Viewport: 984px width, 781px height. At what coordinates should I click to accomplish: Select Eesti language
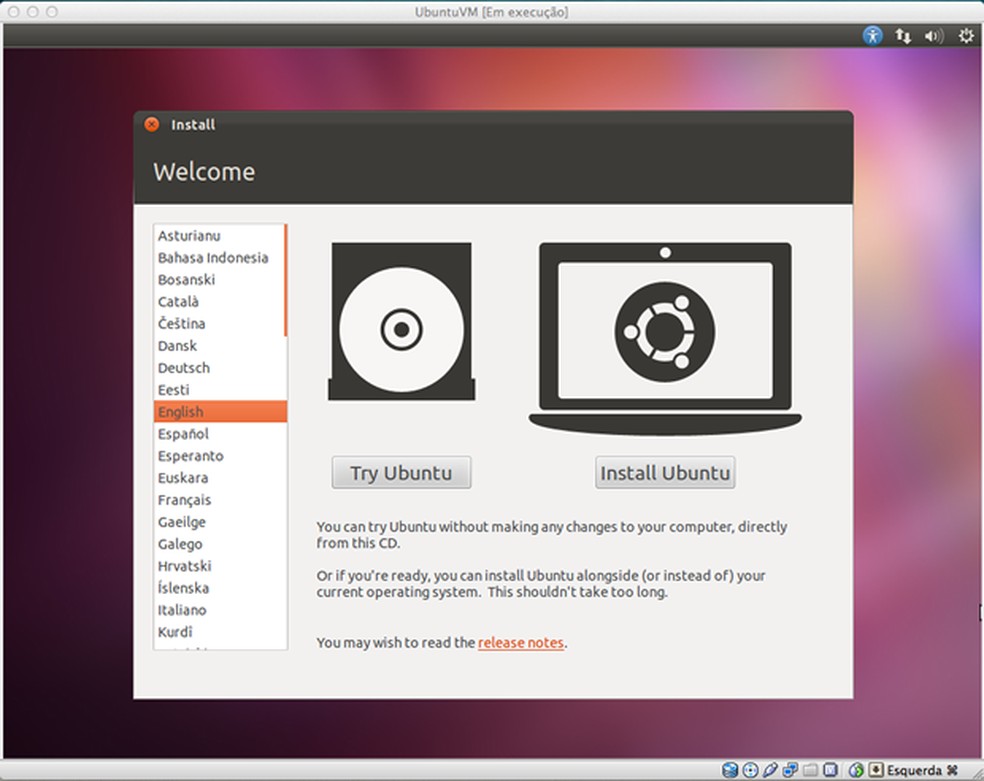tap(219, 390)
